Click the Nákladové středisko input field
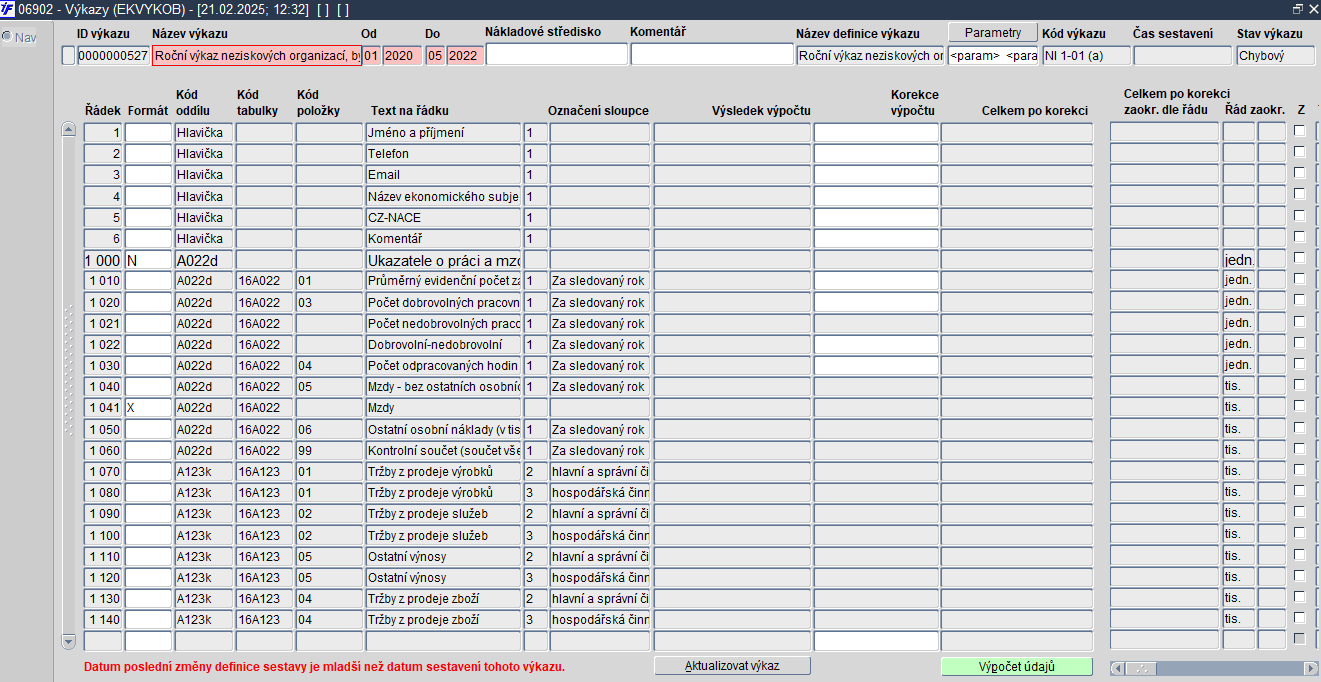 [557, 55]
